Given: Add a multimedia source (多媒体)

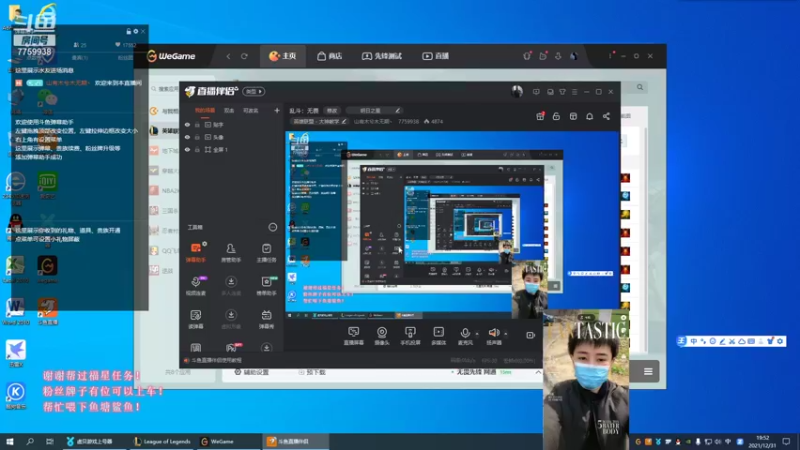Looking at the screenshot, I should coord(439,336).
